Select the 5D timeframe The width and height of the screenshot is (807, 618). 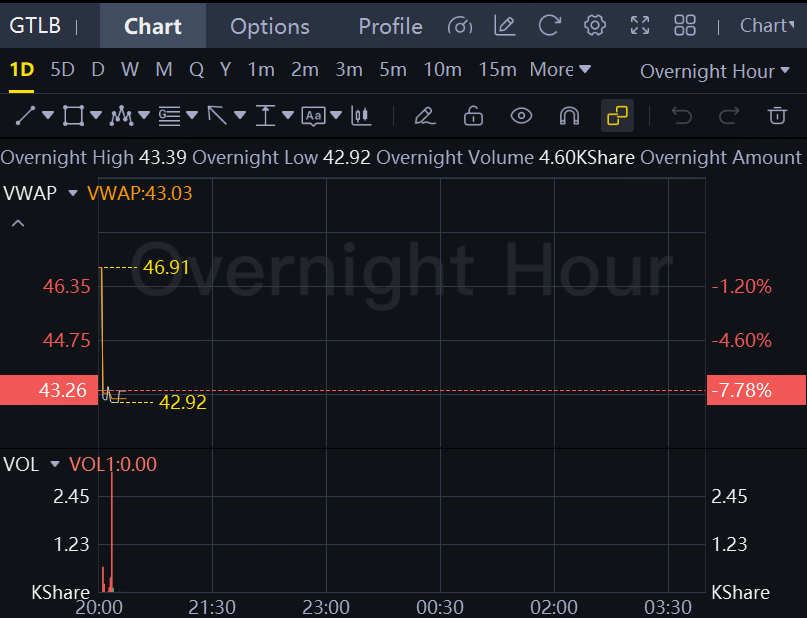[x=62, y=69]
